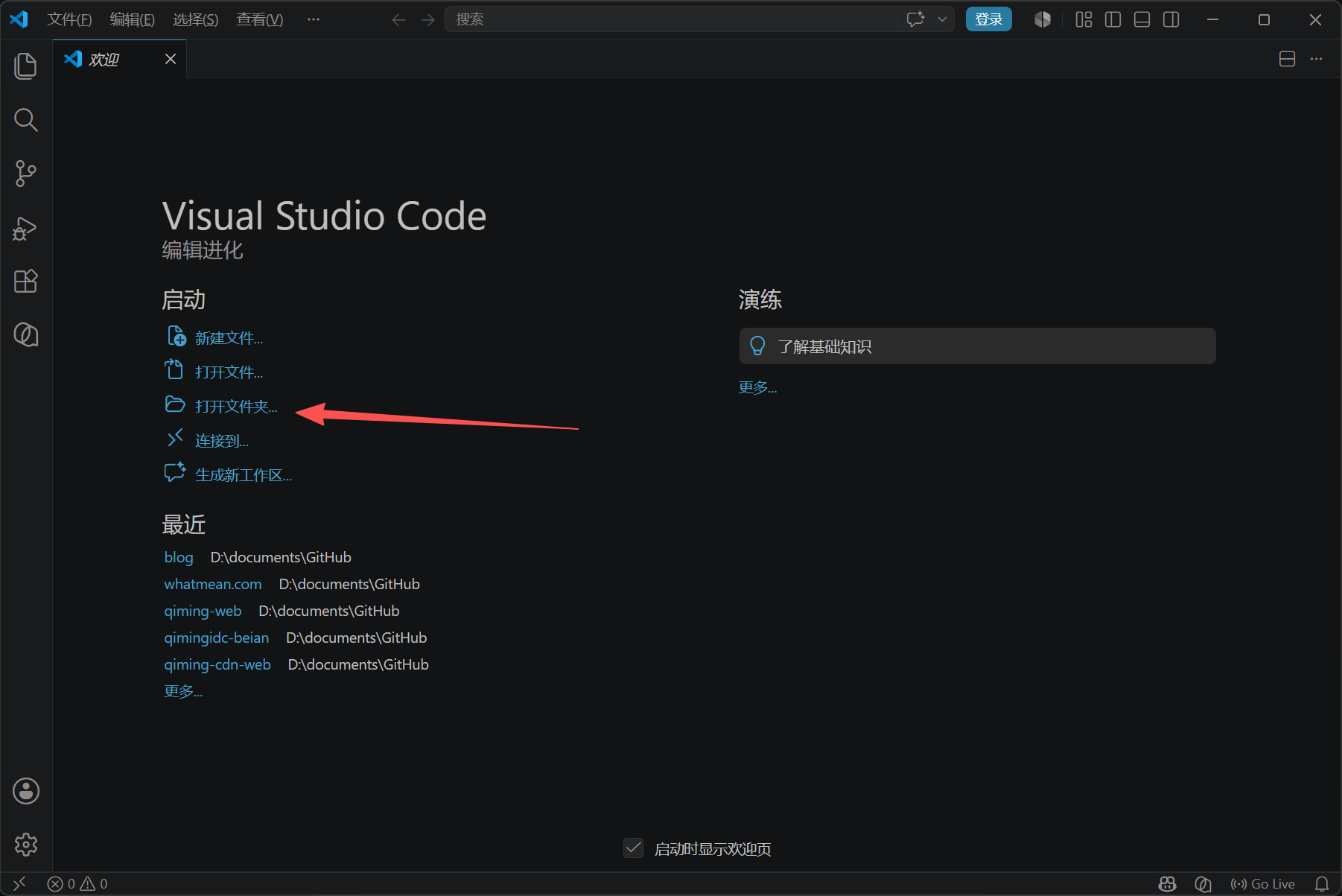Viewport: 1342px width, 896px height.
Task: Click the 生成新工作区... link
Action: click(244, 475)
